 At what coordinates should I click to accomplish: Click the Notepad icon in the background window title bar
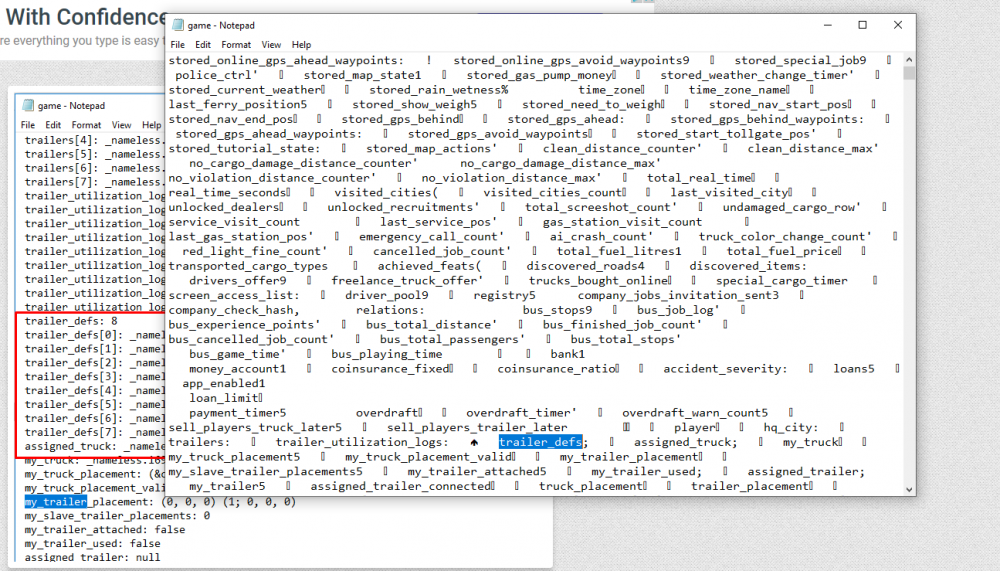[28, 105]
